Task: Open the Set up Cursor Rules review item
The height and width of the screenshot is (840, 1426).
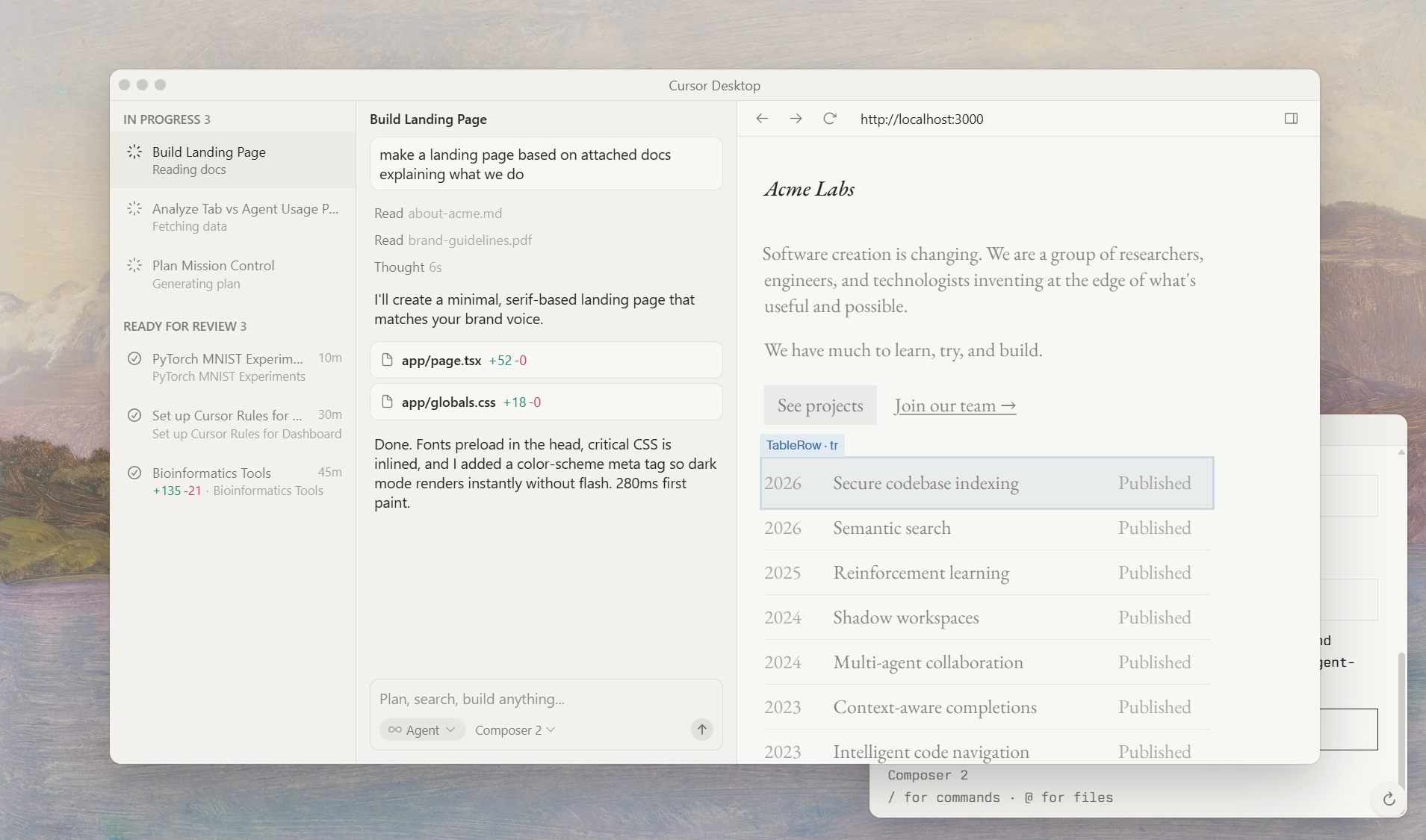Action: coord(232,424)
